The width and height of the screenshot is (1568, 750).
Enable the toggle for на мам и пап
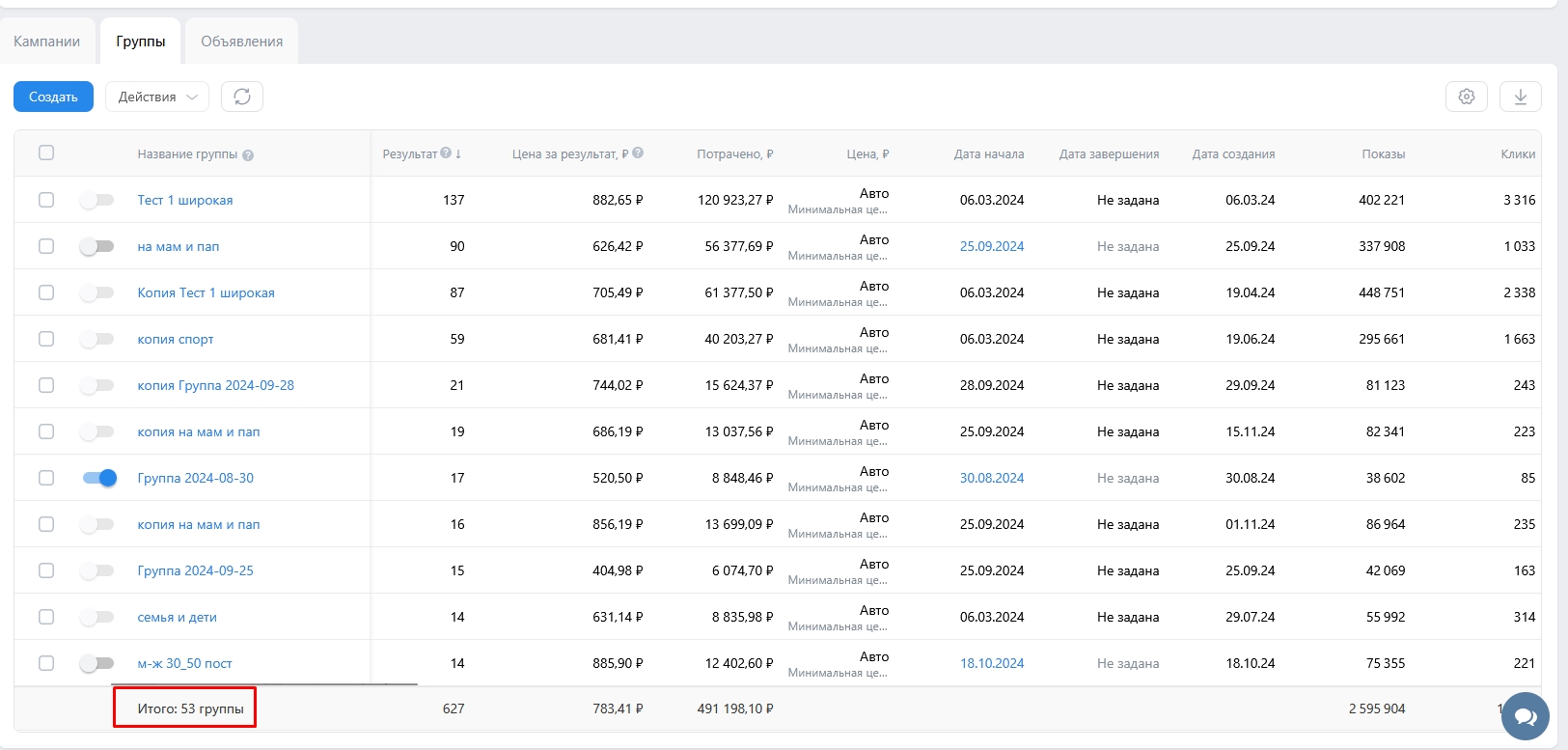97,246
